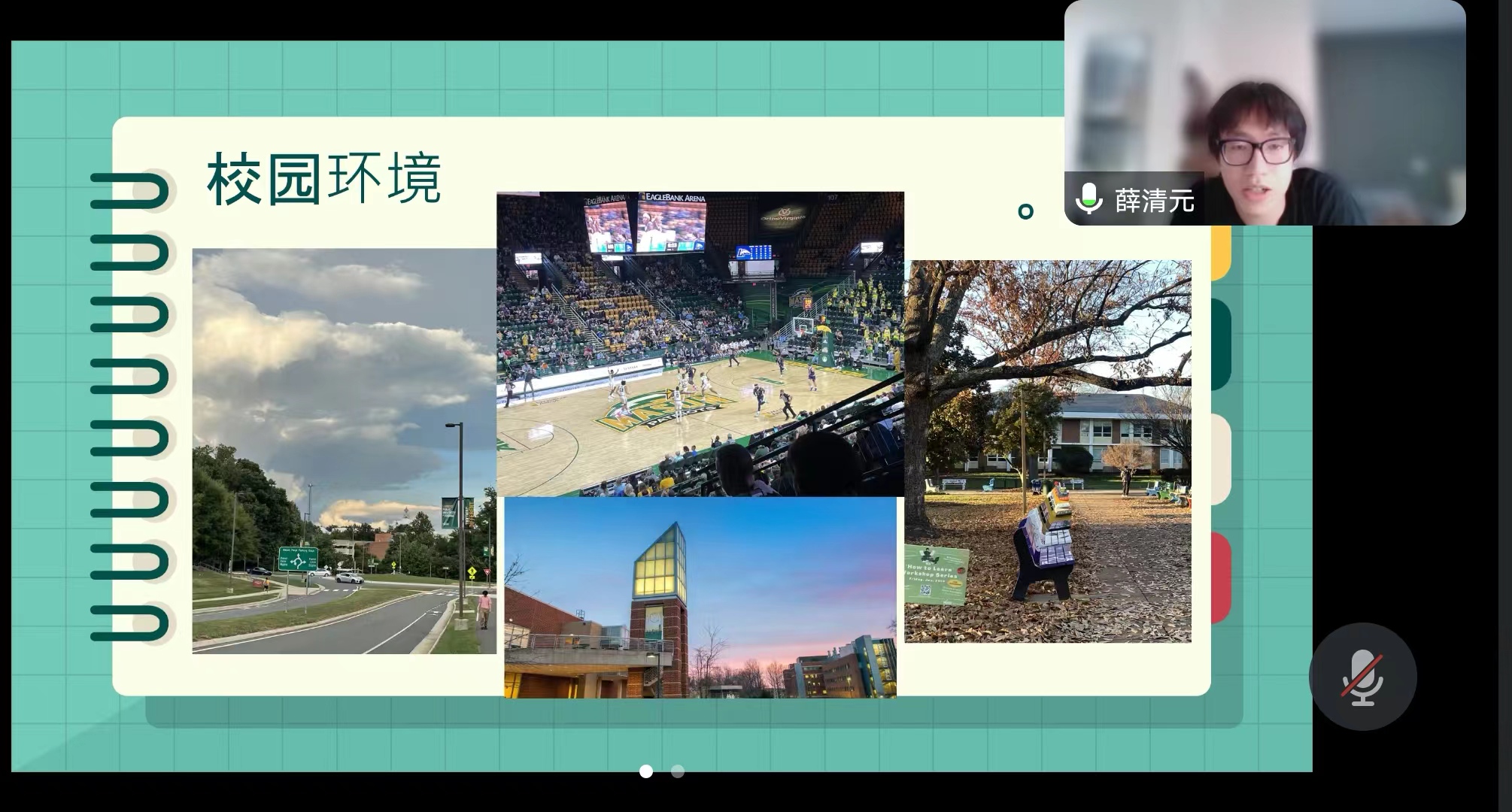Click the autumn tree and bench photo
This screenshot has height=812, width=1512.
[1047, 451]
